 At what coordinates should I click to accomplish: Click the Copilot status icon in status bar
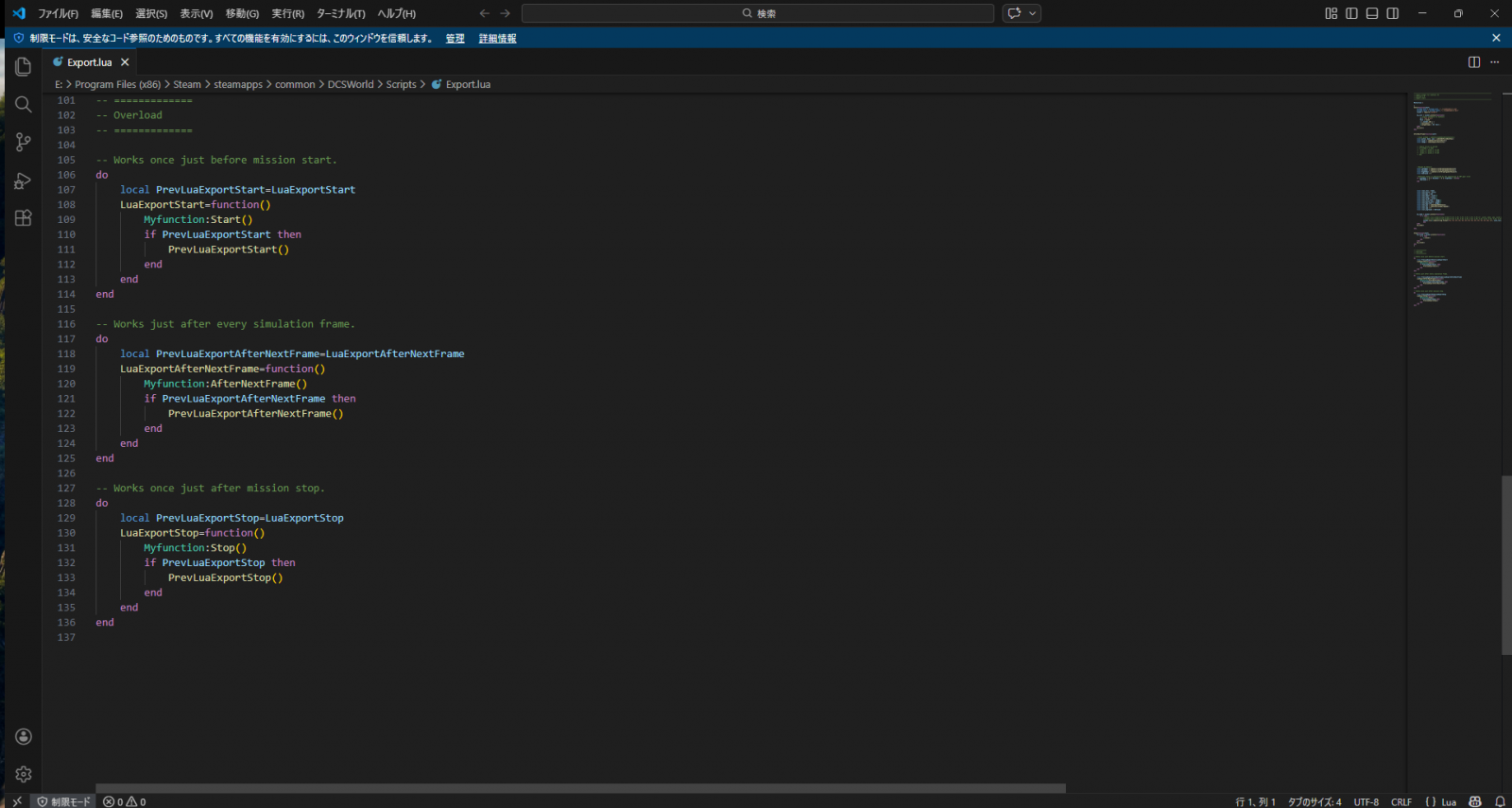1475,801
